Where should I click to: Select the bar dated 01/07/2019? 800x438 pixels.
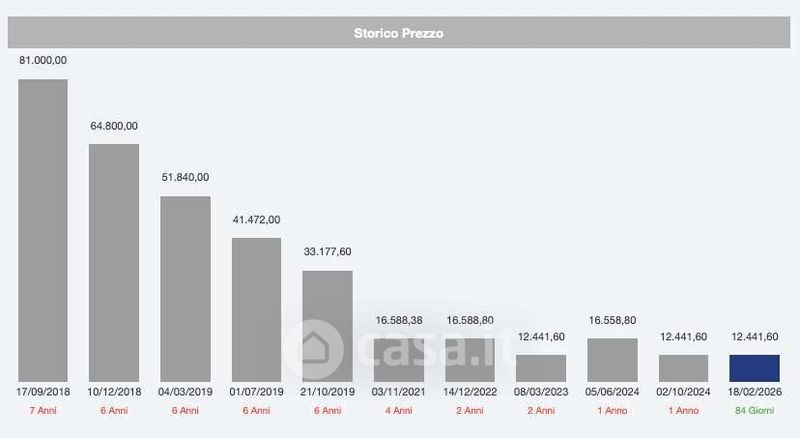[256, 309]
